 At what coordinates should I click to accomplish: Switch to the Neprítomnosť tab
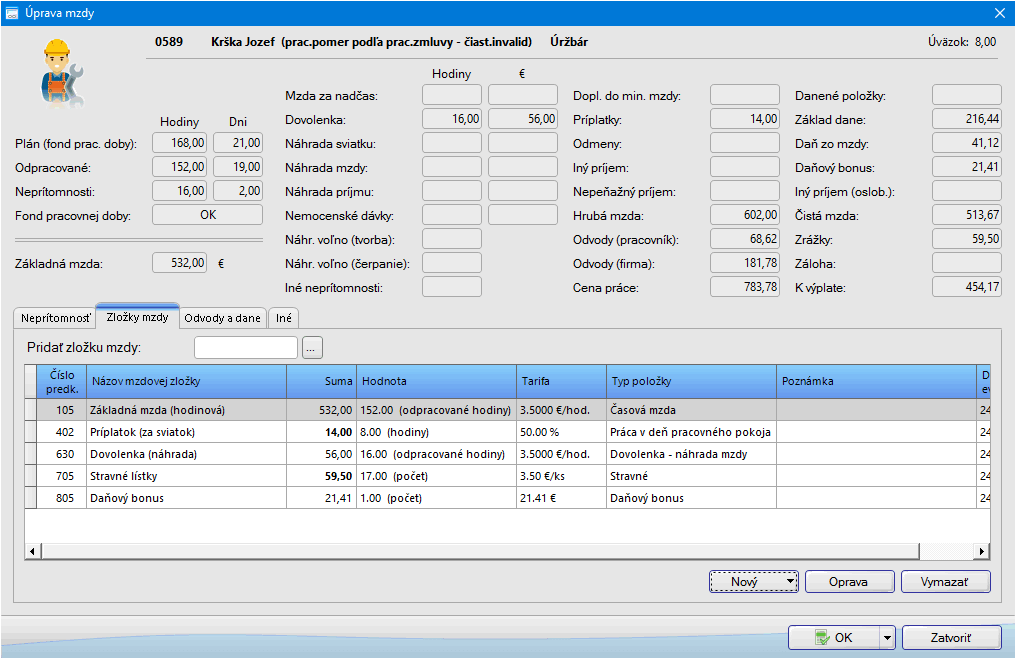click(x=56, y=318)
